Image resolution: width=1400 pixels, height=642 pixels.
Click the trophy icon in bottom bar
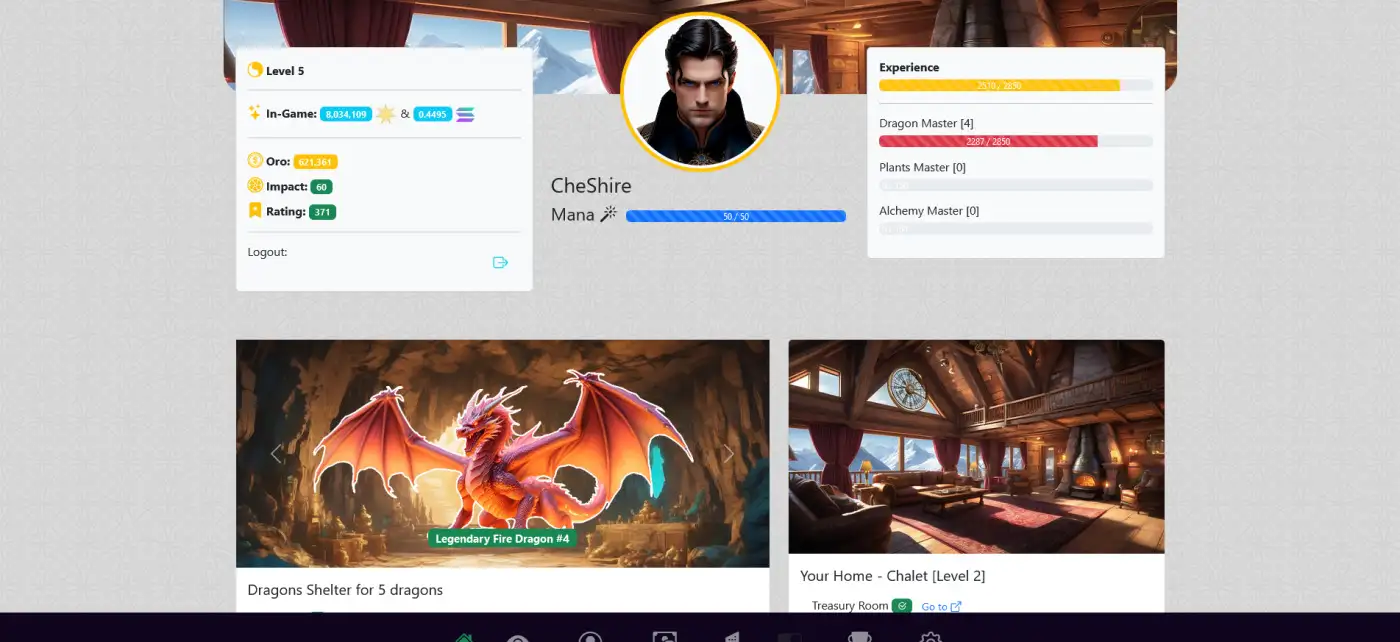[859, 638]
